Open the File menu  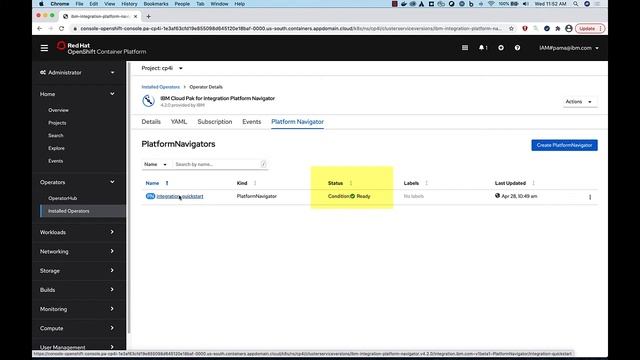point(79,4)
